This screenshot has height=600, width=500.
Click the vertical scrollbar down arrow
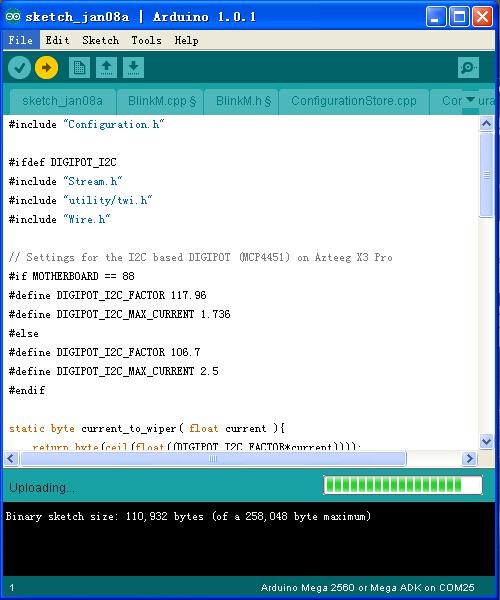tap(486, 441)
